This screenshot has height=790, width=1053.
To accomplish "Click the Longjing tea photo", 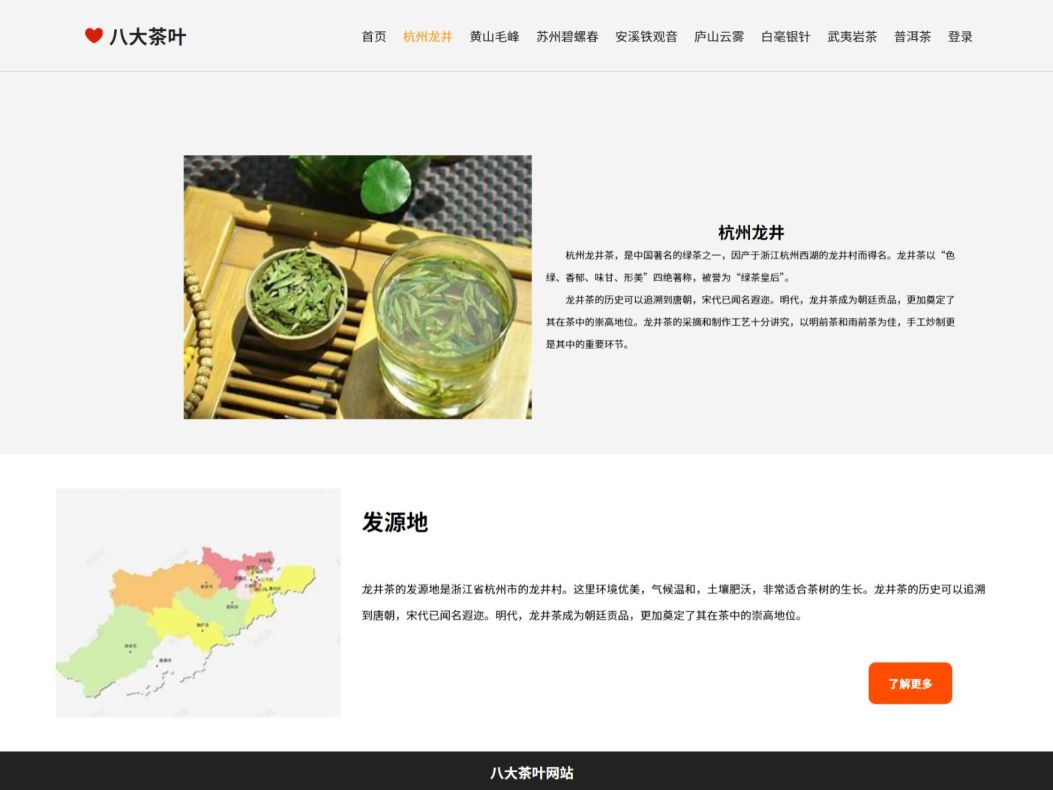I will point(358,288).
